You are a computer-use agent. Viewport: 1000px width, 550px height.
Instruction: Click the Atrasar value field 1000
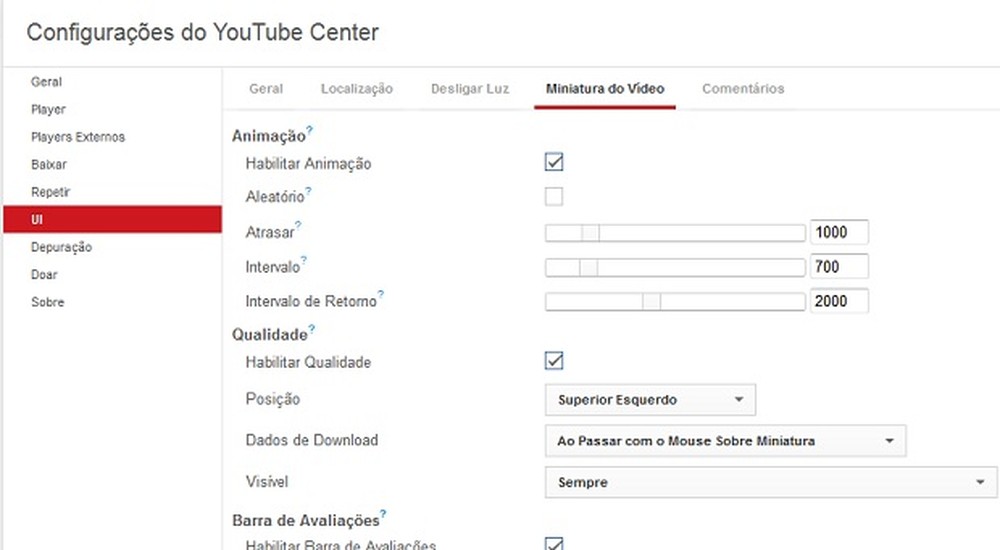[x=839, y=232]
